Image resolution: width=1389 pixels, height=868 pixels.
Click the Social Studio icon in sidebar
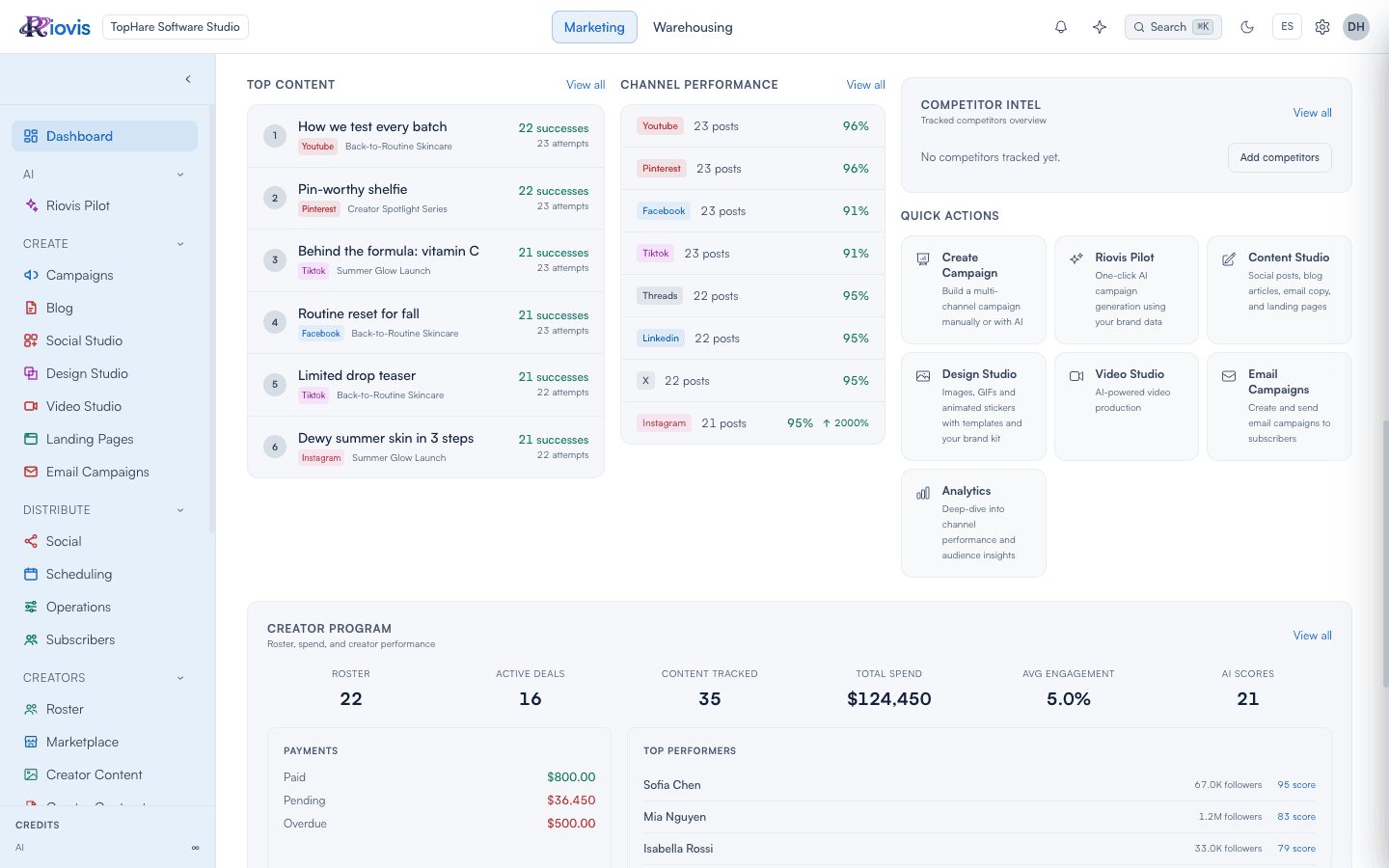(x=31, y=340)
